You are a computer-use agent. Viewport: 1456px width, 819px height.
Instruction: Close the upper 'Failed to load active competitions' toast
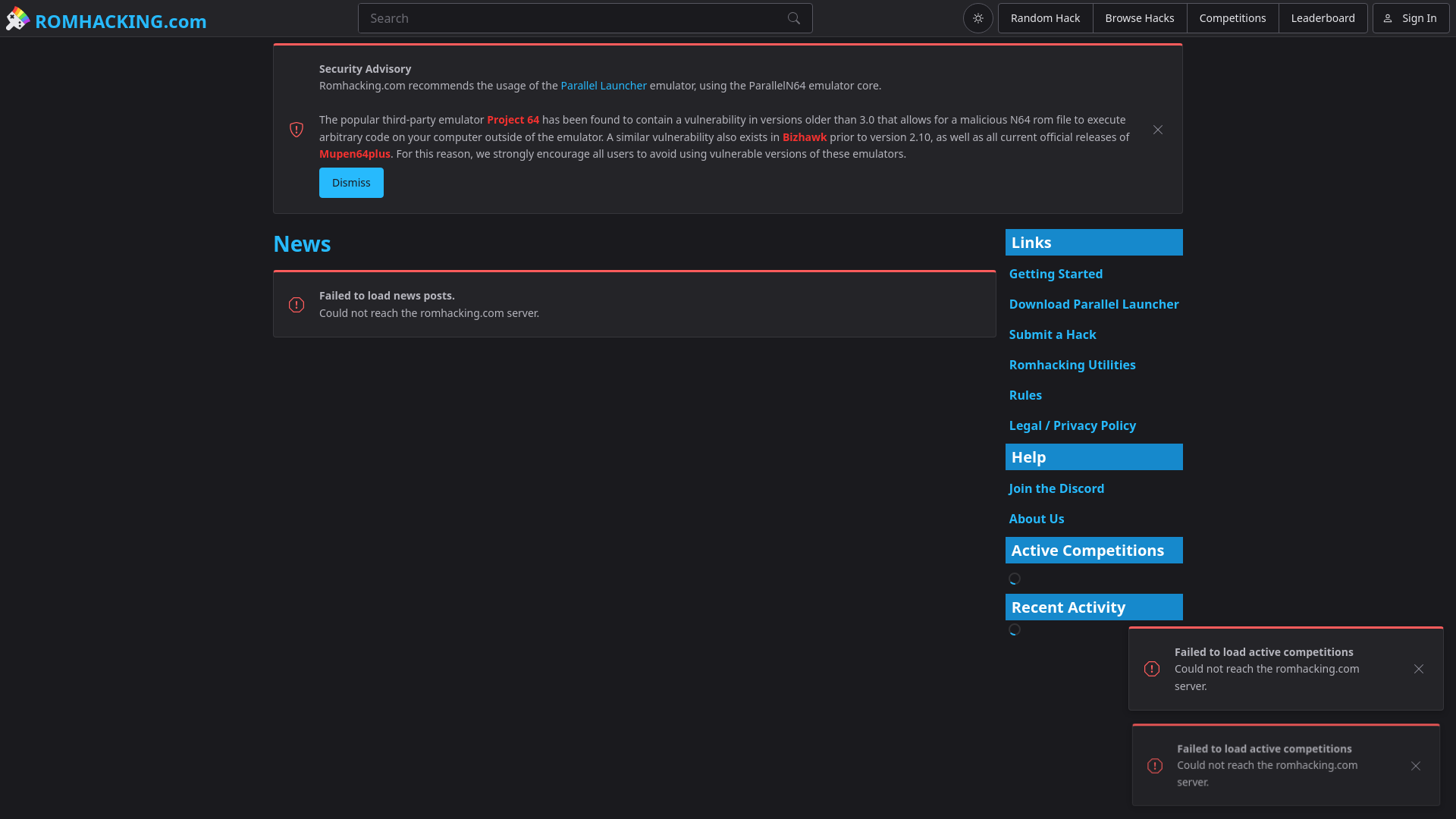1419,669
